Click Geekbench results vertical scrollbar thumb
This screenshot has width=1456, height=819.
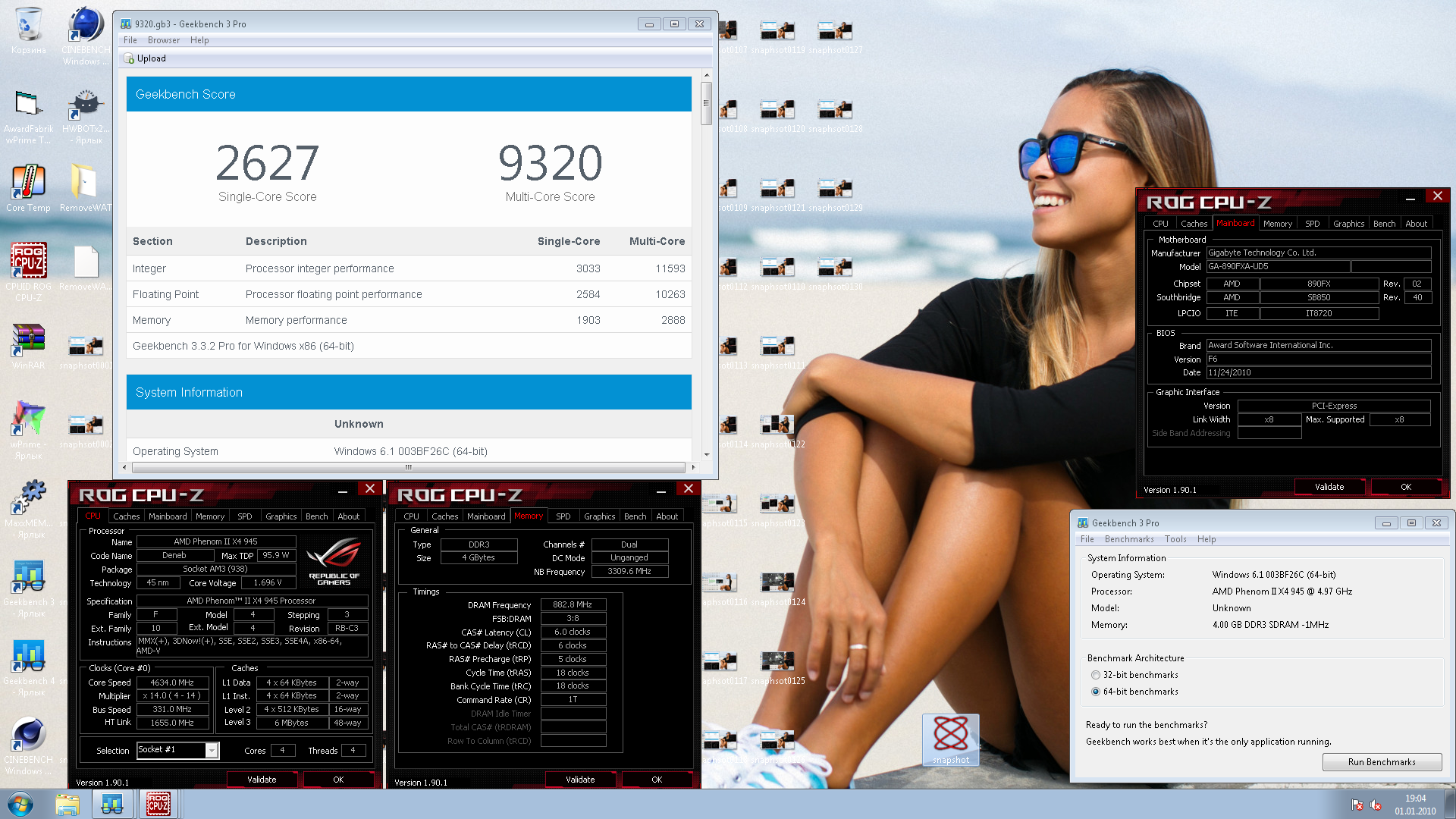coord(706,102)
